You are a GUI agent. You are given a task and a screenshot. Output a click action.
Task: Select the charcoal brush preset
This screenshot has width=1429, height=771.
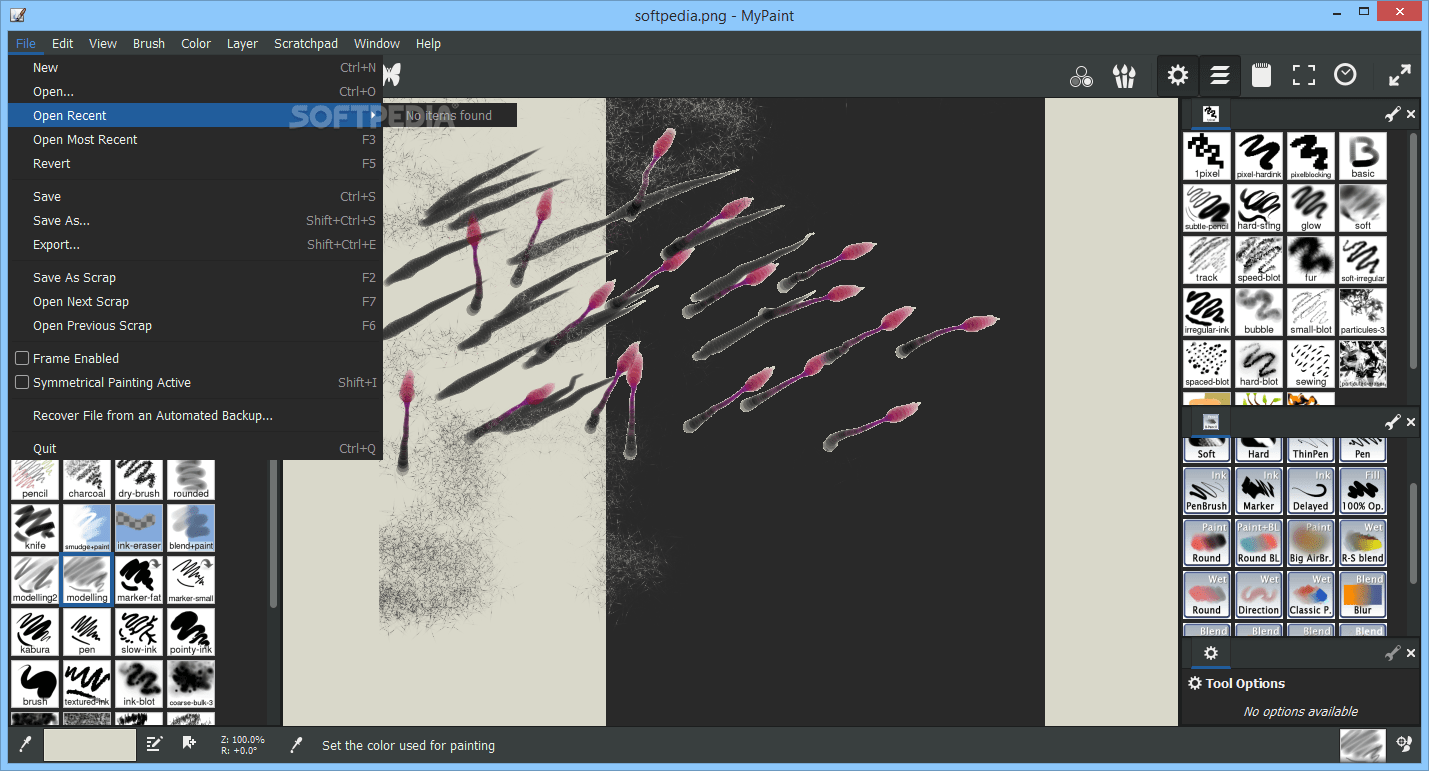pyautogui.click(x=86, y=480)
